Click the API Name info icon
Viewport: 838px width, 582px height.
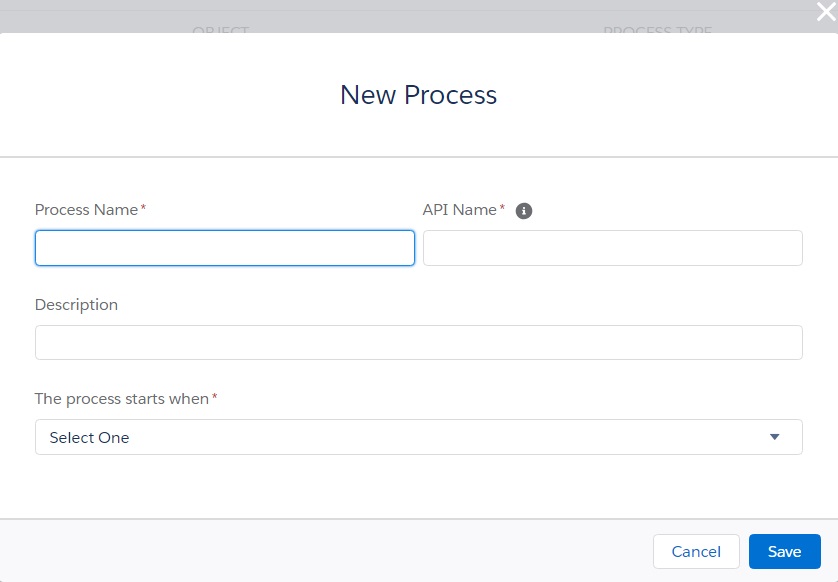point(524,211)
